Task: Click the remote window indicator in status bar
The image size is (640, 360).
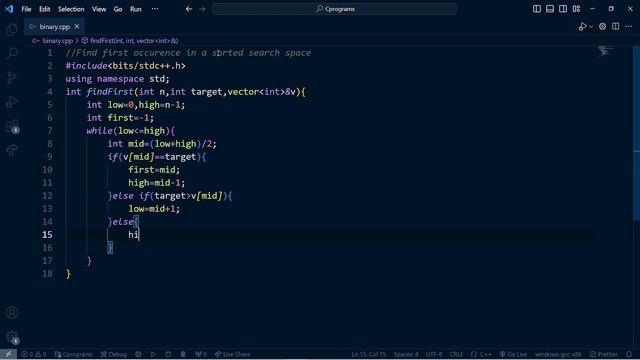Action: pos(8,354)
